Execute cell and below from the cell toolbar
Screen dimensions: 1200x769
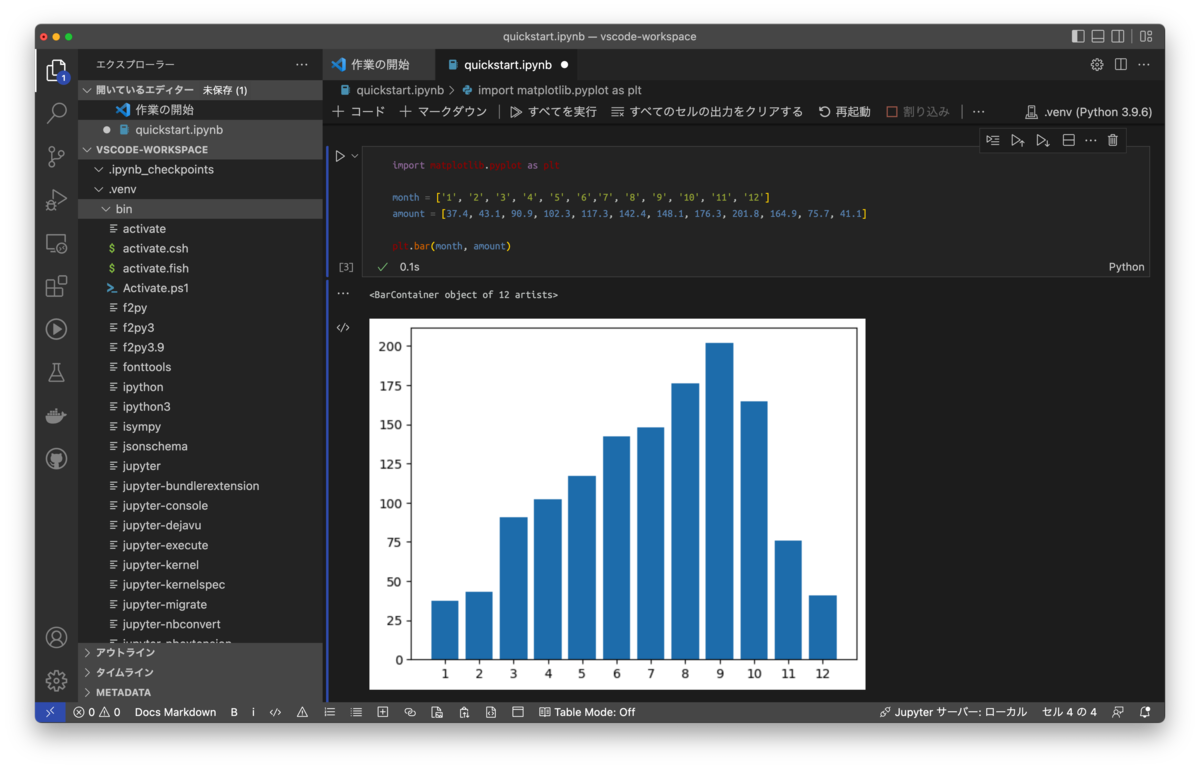tap(1042, 140)
